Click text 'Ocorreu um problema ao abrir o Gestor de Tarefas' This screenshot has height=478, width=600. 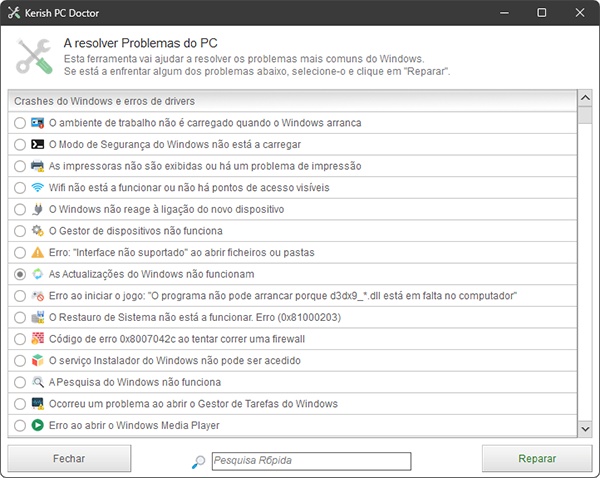pyautogui.click(x=165, y=404)
